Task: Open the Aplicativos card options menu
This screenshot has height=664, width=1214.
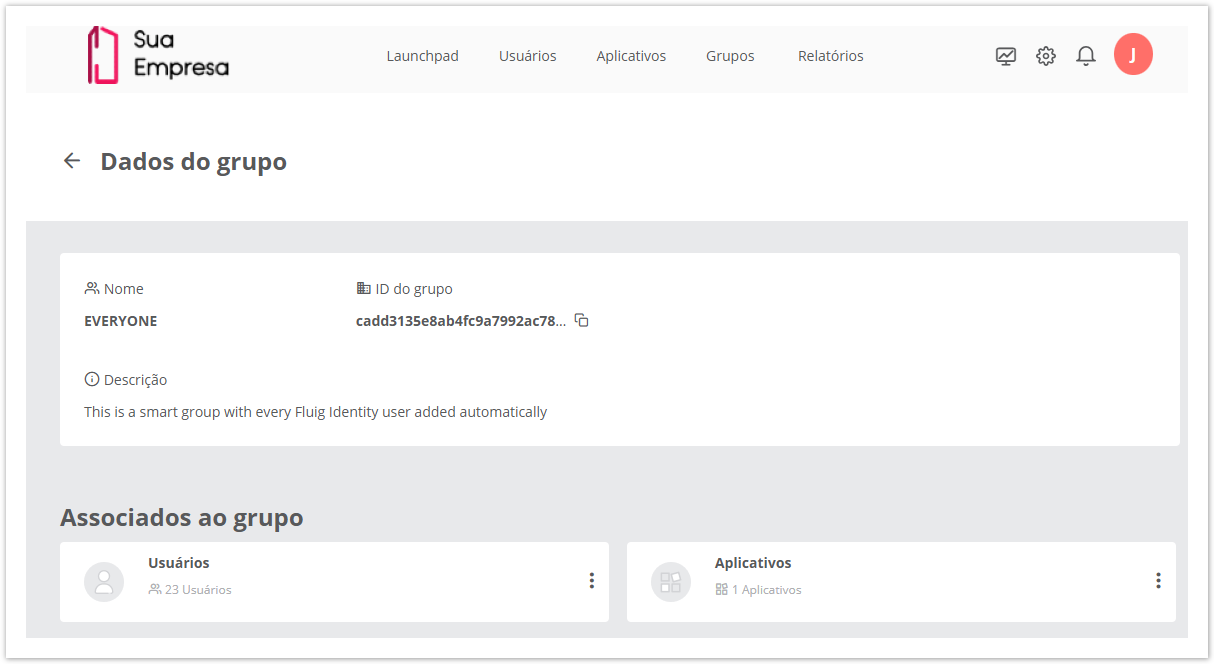Action: [1158, 581]
